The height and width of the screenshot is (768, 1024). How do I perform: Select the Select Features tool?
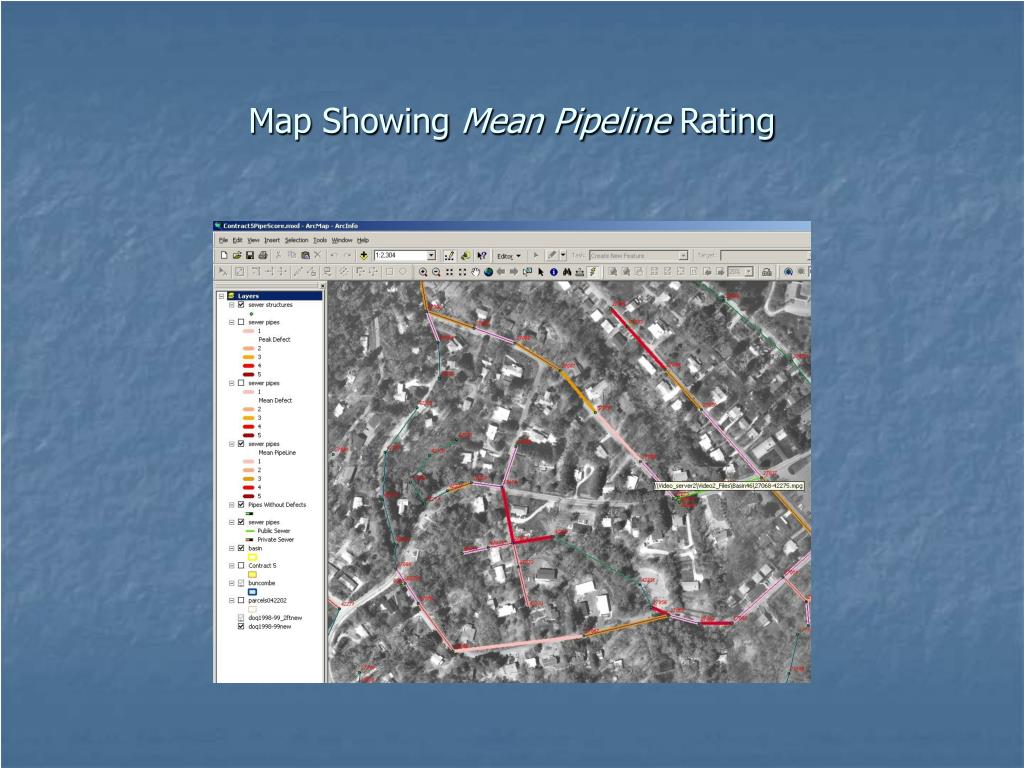pyautogui.click(x=527, y=272)
